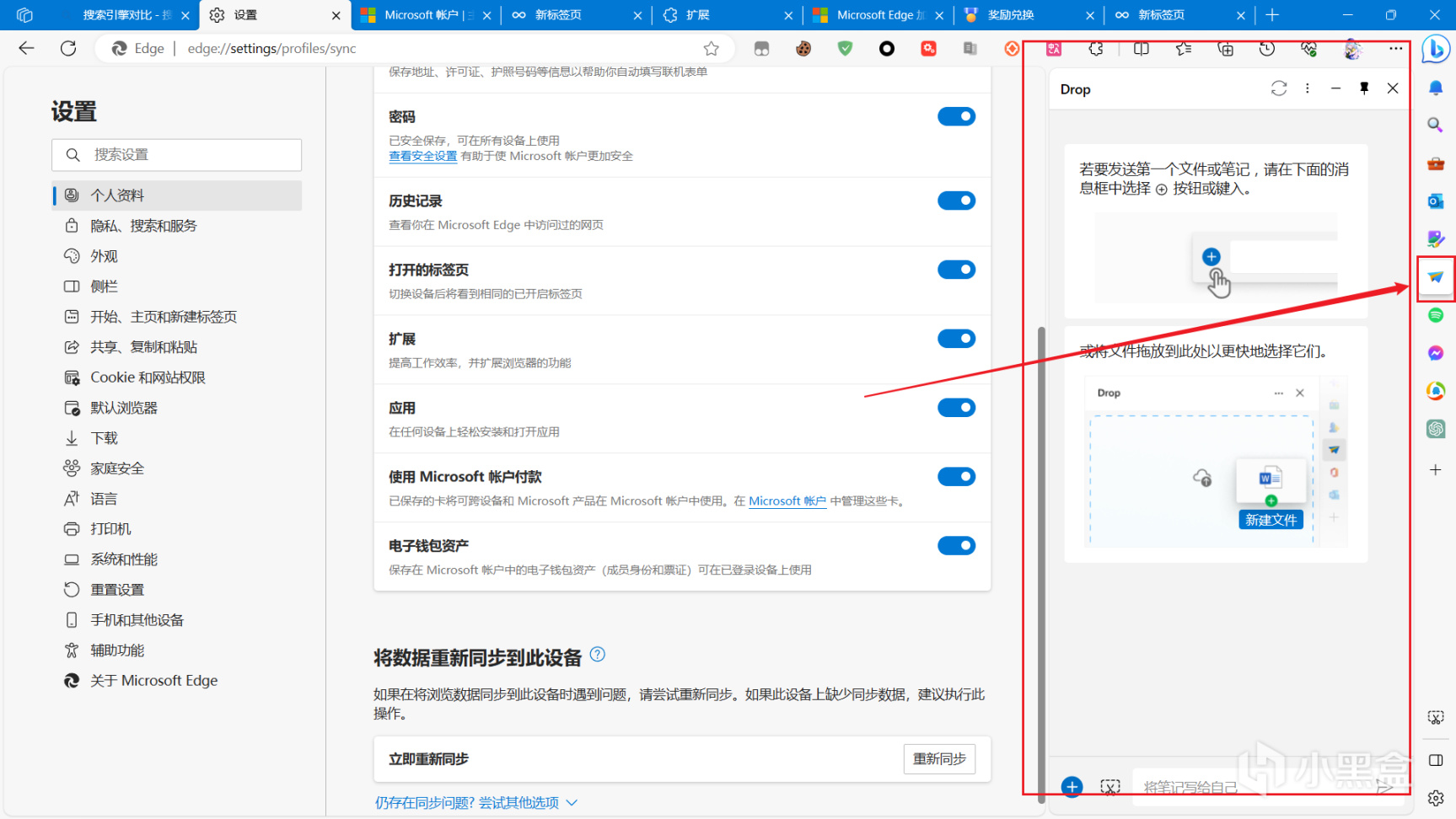The width and height of the screenshot is (1456, 819).
Task: Toggle 打开的标签页 sync switch
Action: tap(956, 270)
